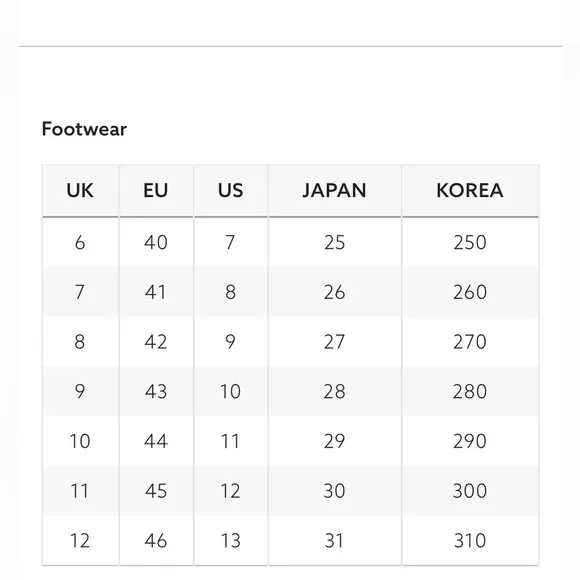Click the Korea size 270 cell

point(470,341)
